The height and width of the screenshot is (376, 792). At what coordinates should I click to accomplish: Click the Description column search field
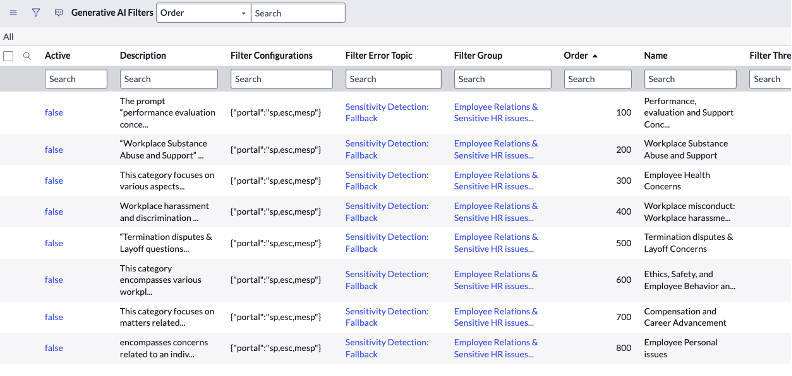coord(169,79)
